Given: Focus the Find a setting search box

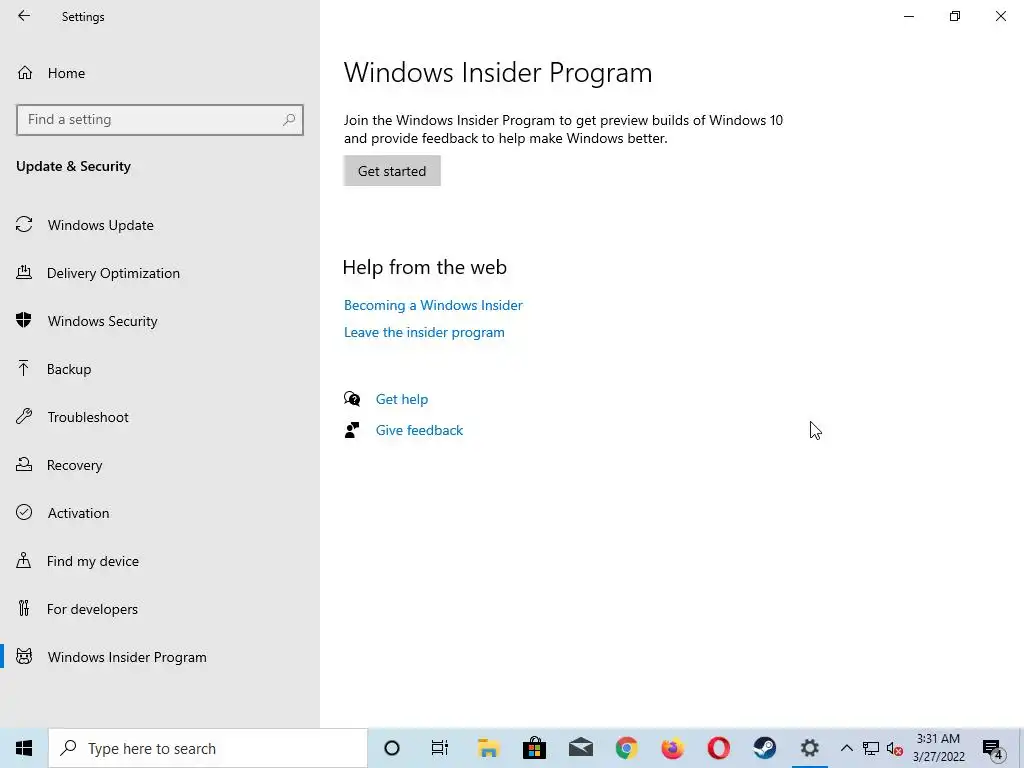Looking at the screenshot, I should click(160, 120).
